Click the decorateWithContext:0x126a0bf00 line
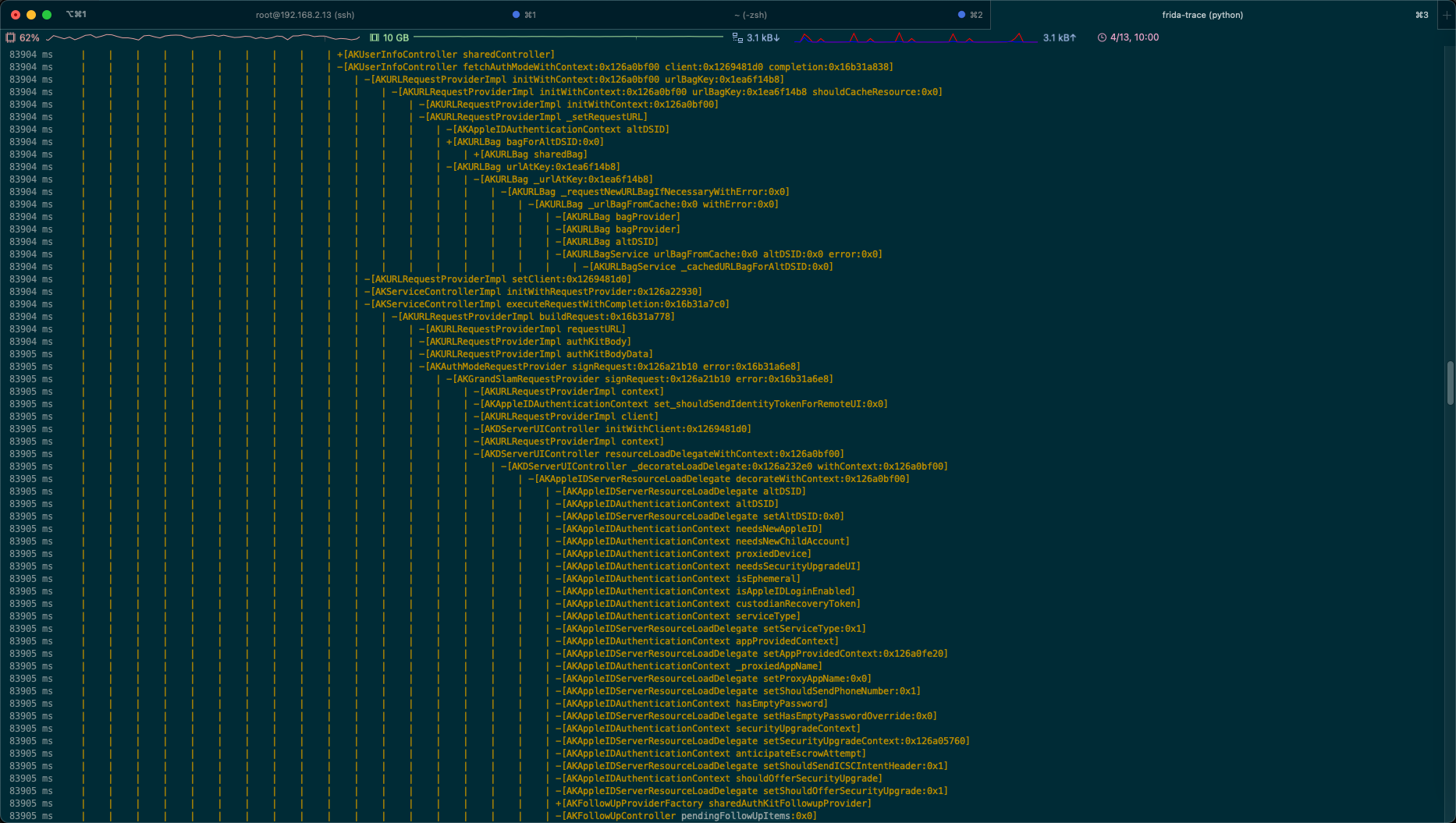Image resolution: width=1456 pixels, height=823 pixels. [x=719, y=479]
